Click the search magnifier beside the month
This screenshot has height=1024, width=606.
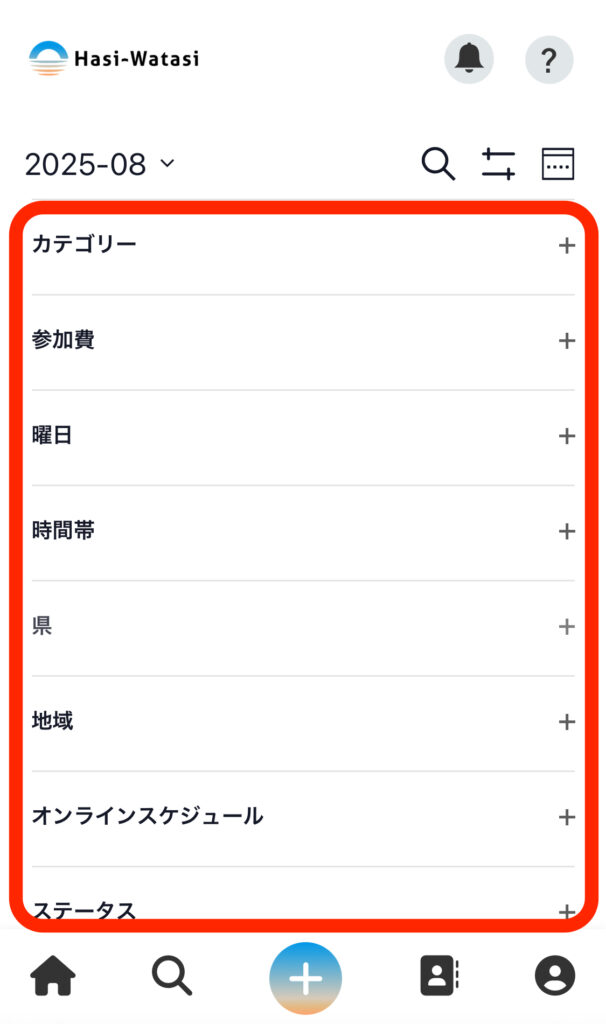[438, 164]
